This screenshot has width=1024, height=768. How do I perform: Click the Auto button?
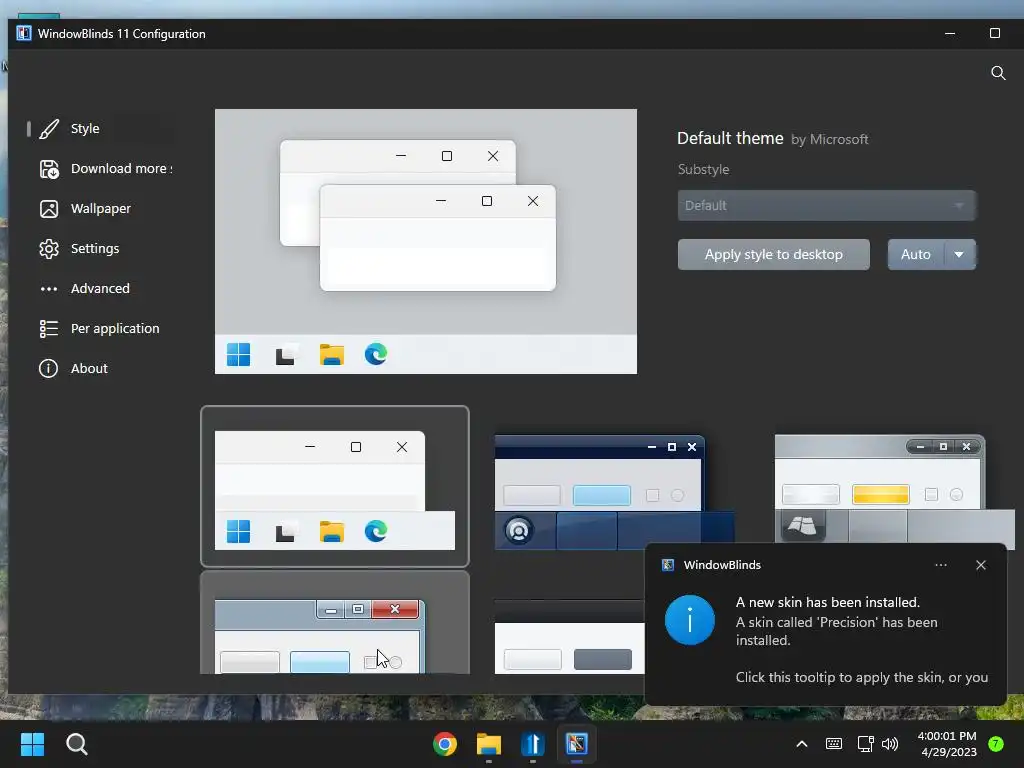pyautogui.click(x=916, y=254)
